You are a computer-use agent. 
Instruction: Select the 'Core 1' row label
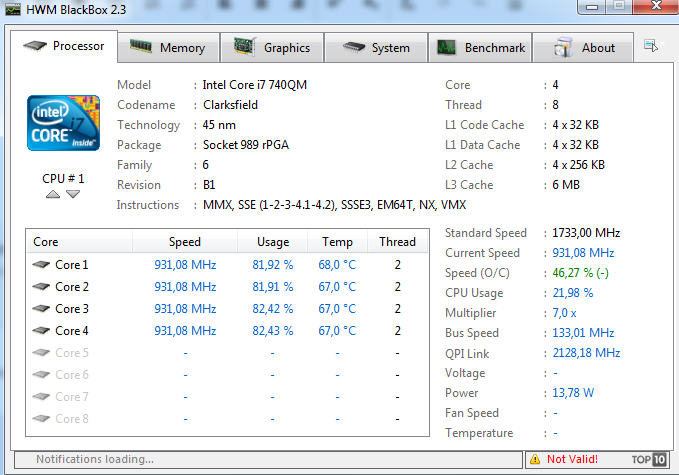[71, 265]
